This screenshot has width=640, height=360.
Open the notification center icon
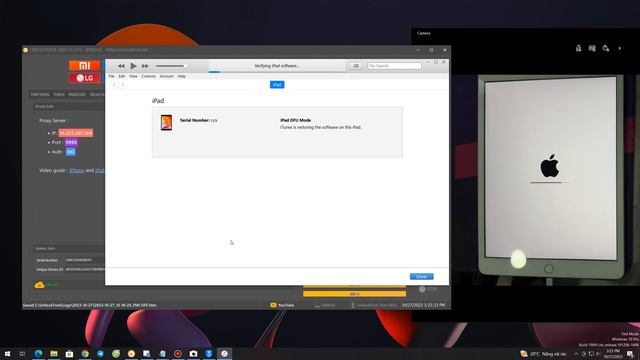pyautogui.click(x=630, y=354)
